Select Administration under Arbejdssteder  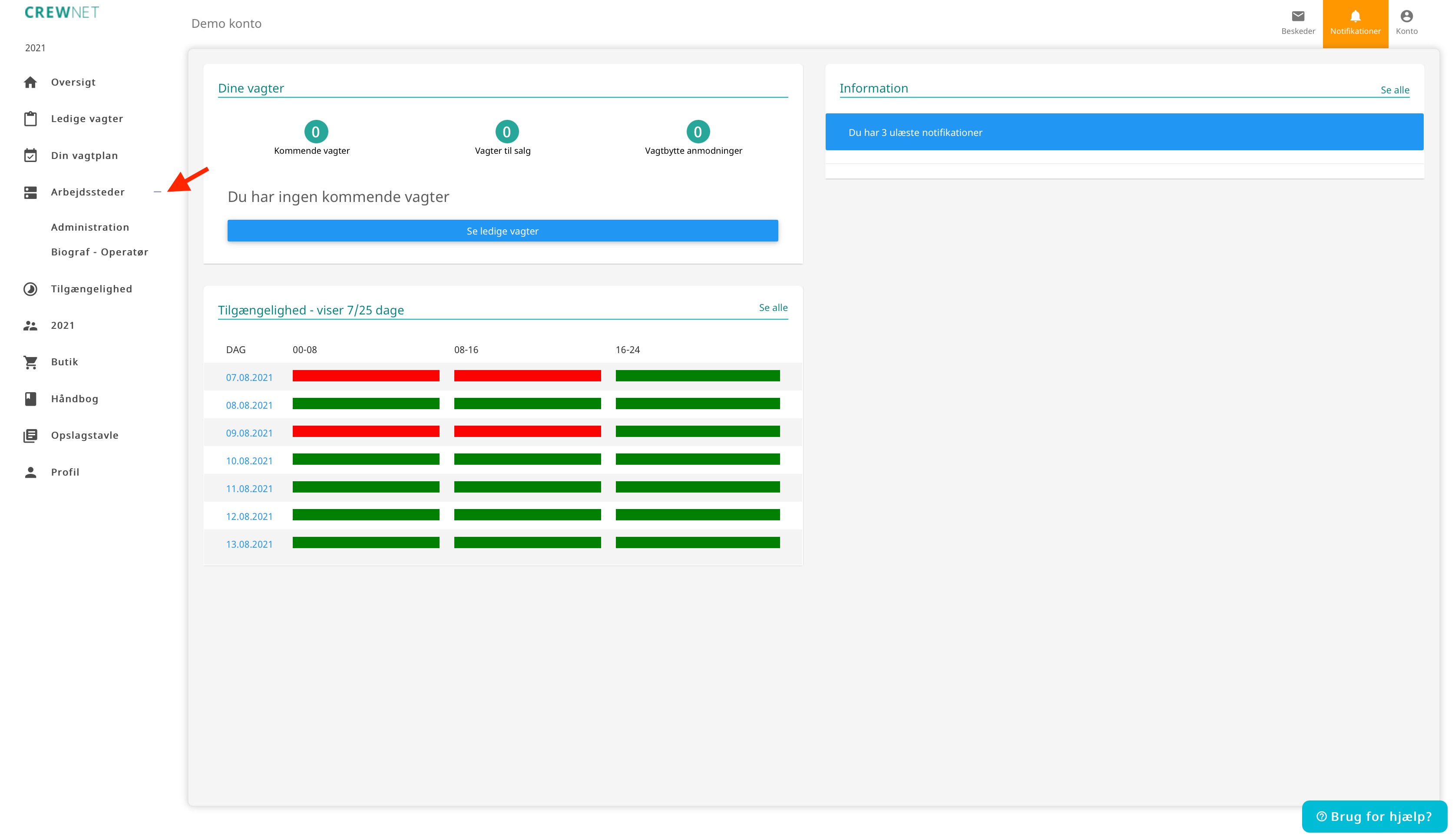(90, 227)
